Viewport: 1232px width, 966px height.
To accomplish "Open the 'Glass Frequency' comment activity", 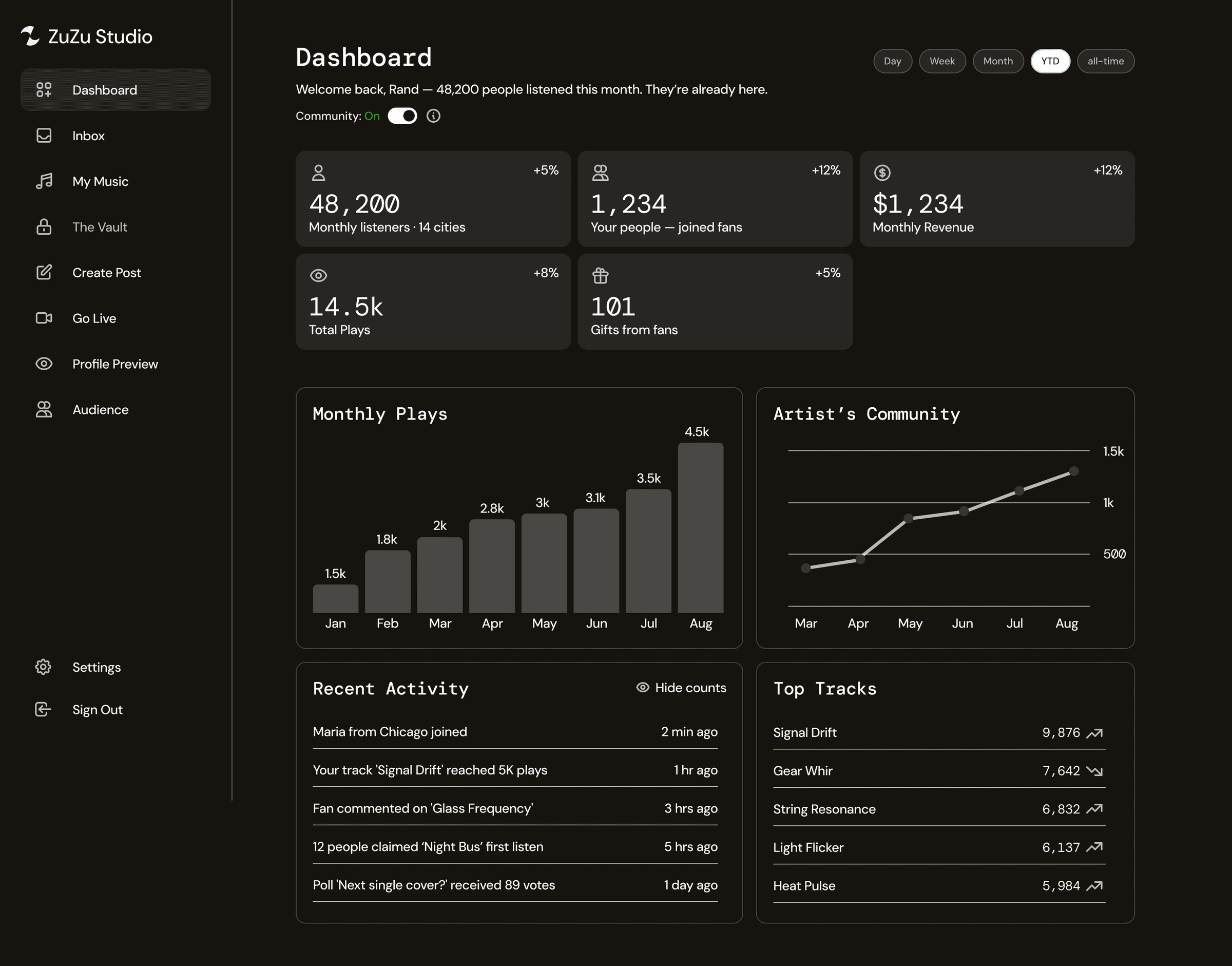I will pos(515,809).
